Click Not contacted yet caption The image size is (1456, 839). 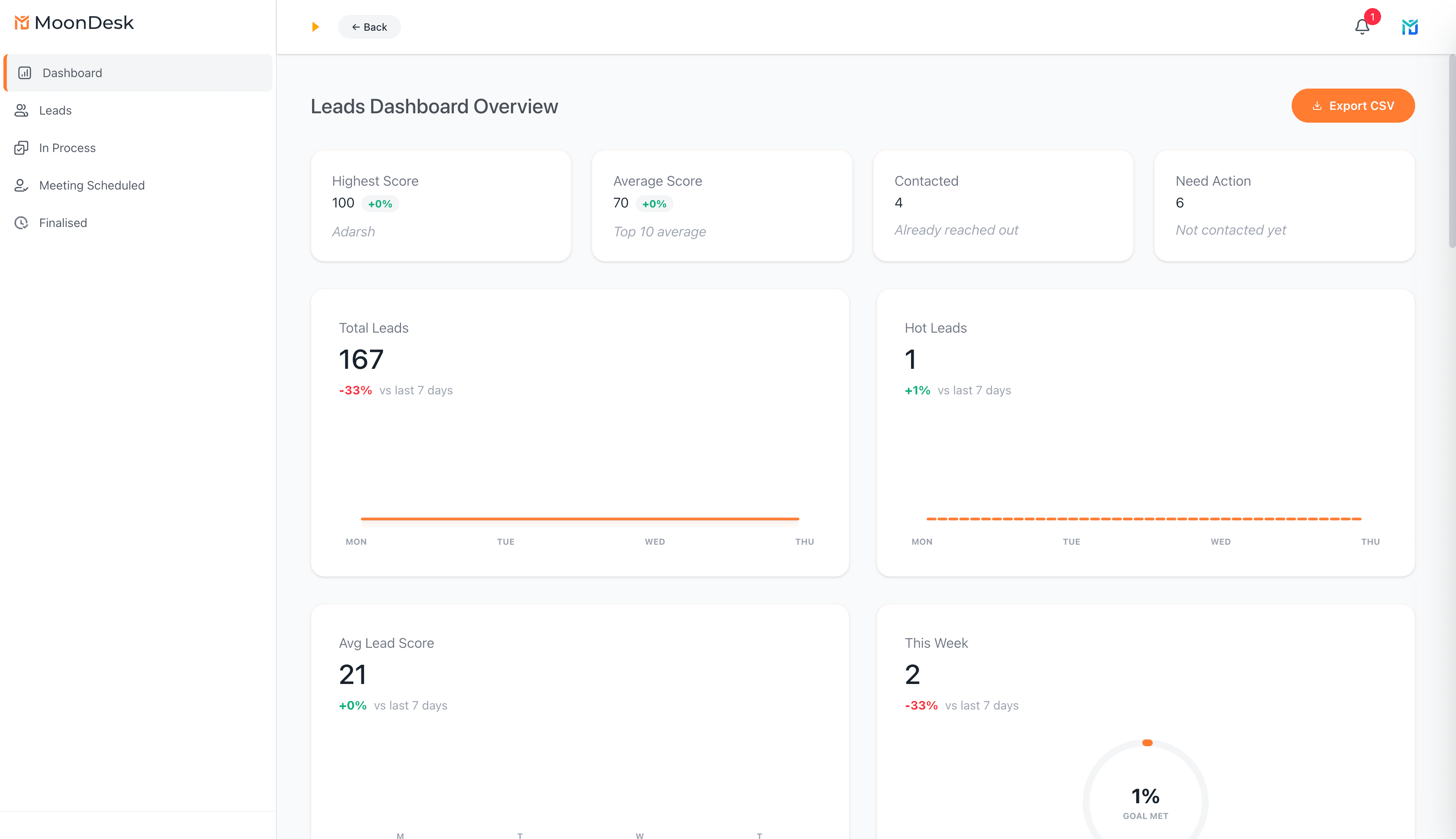point(1231,230)
